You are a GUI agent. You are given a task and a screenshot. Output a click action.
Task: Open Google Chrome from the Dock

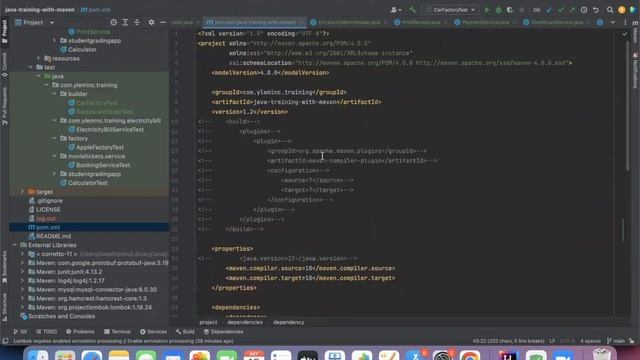(470, 356)
